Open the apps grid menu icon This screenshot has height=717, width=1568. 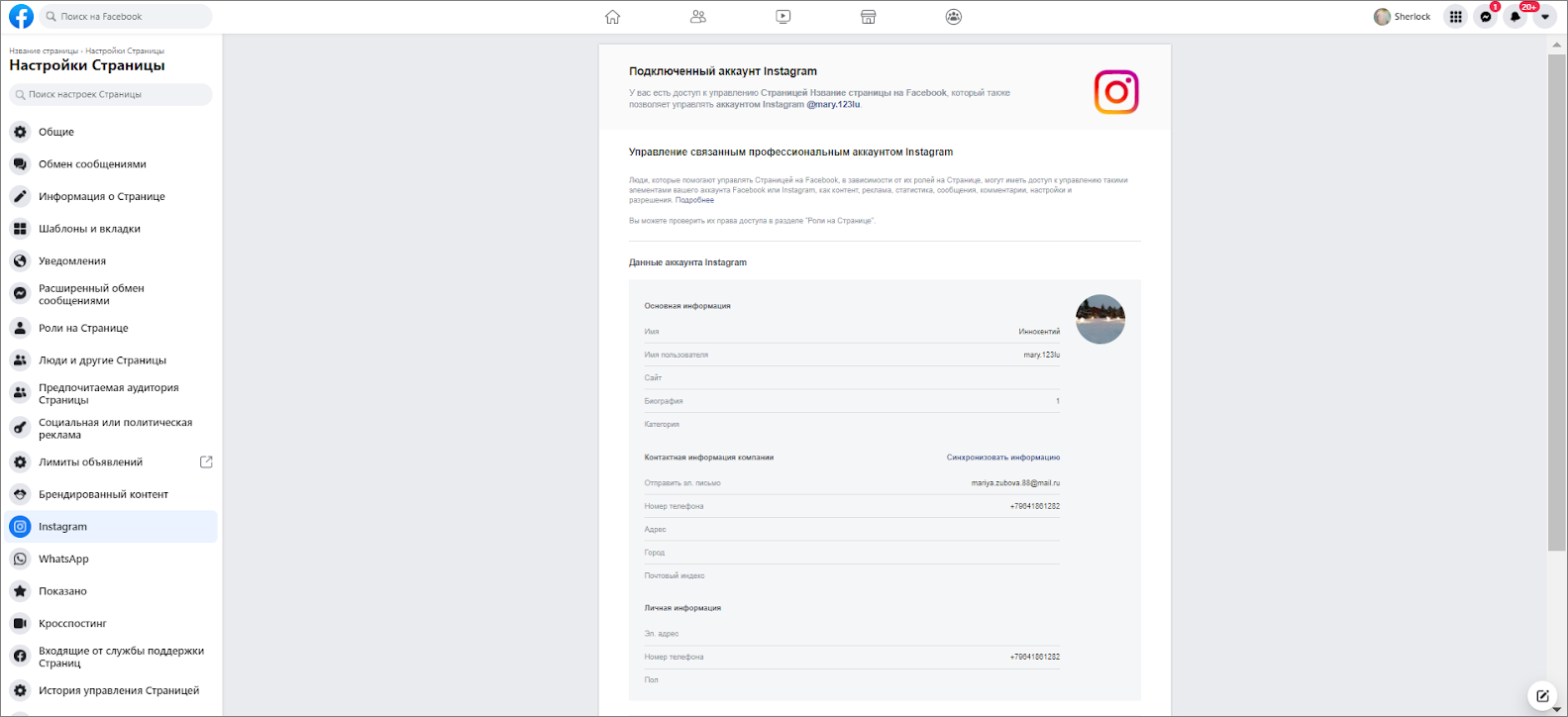click(x=1455, y=17)
